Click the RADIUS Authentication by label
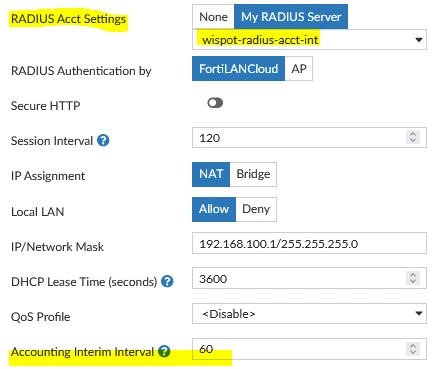The width and height of the screenshot is (447, 369). pos(81,71)
